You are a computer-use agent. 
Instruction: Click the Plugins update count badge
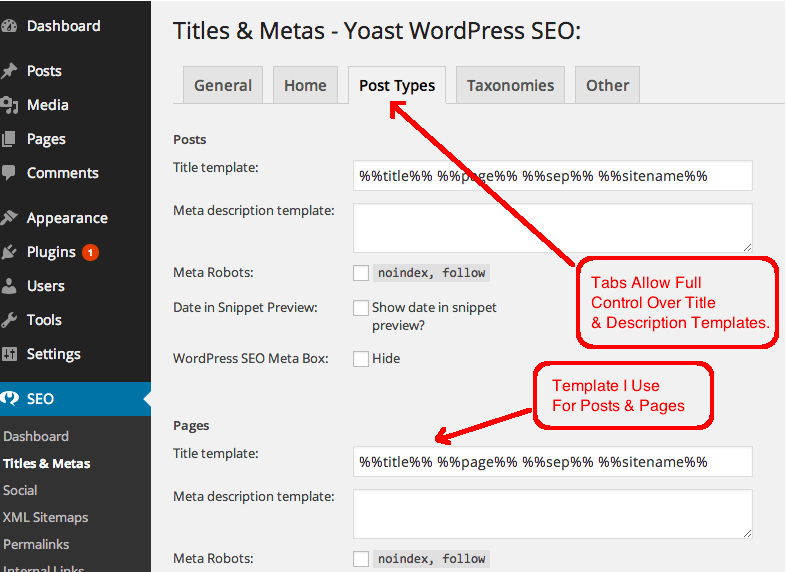(x=90, y=252)
